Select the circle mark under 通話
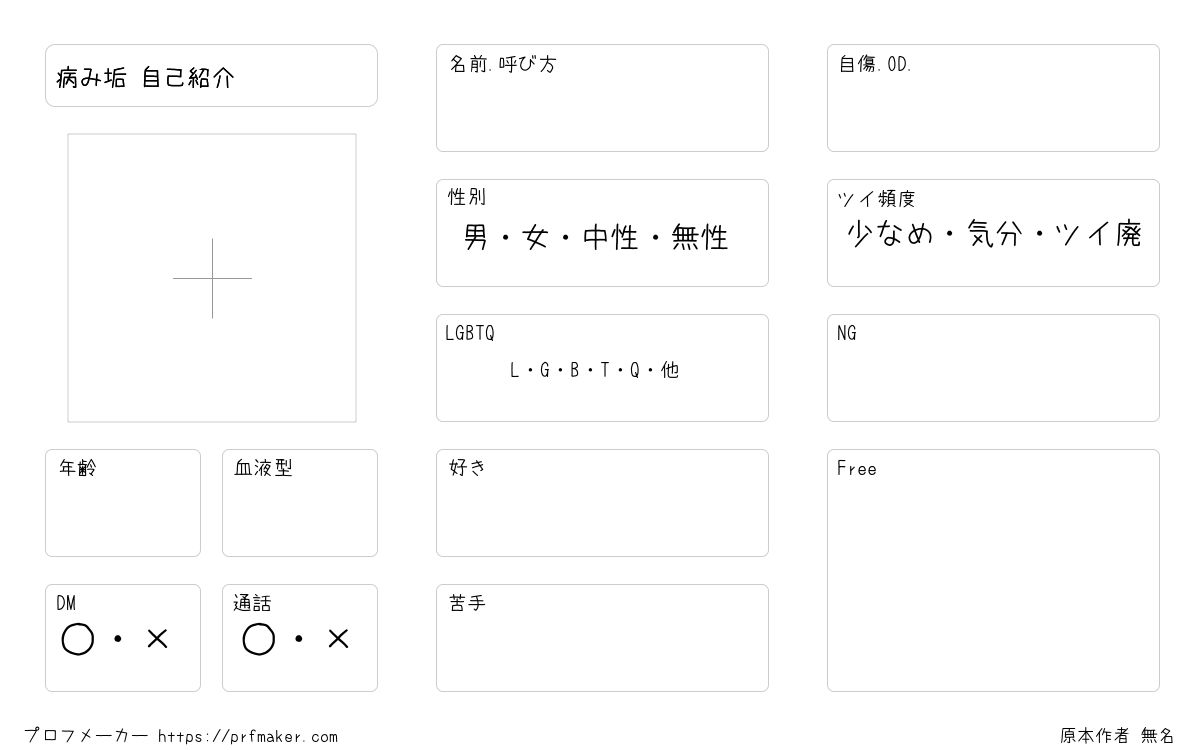This screenshot has width=1200, height=750. [259, 639]
